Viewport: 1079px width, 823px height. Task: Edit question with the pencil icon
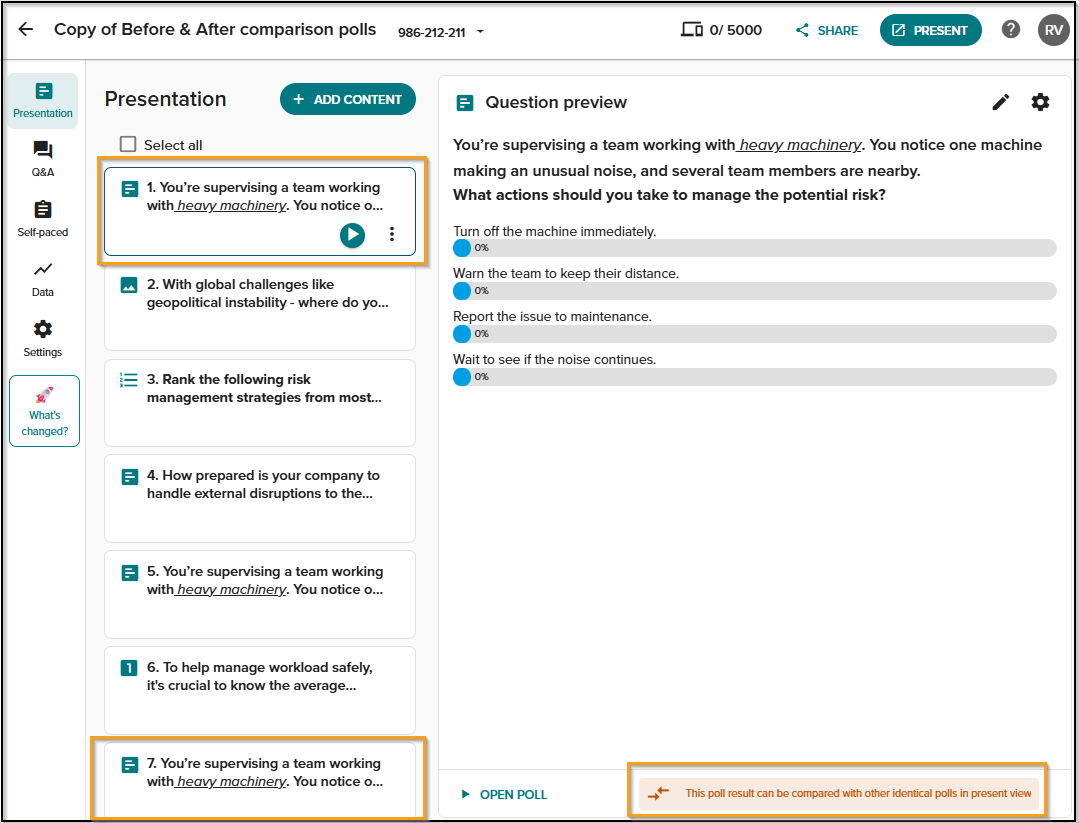click(x=1001, y=103)
